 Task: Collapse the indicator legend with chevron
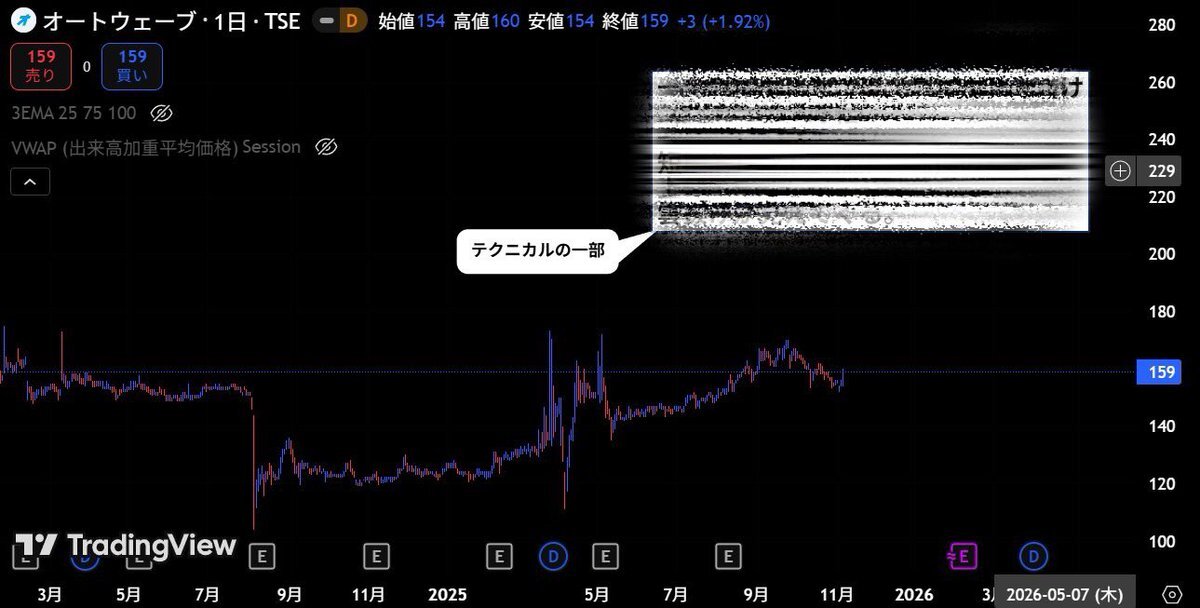click(29, 182)
